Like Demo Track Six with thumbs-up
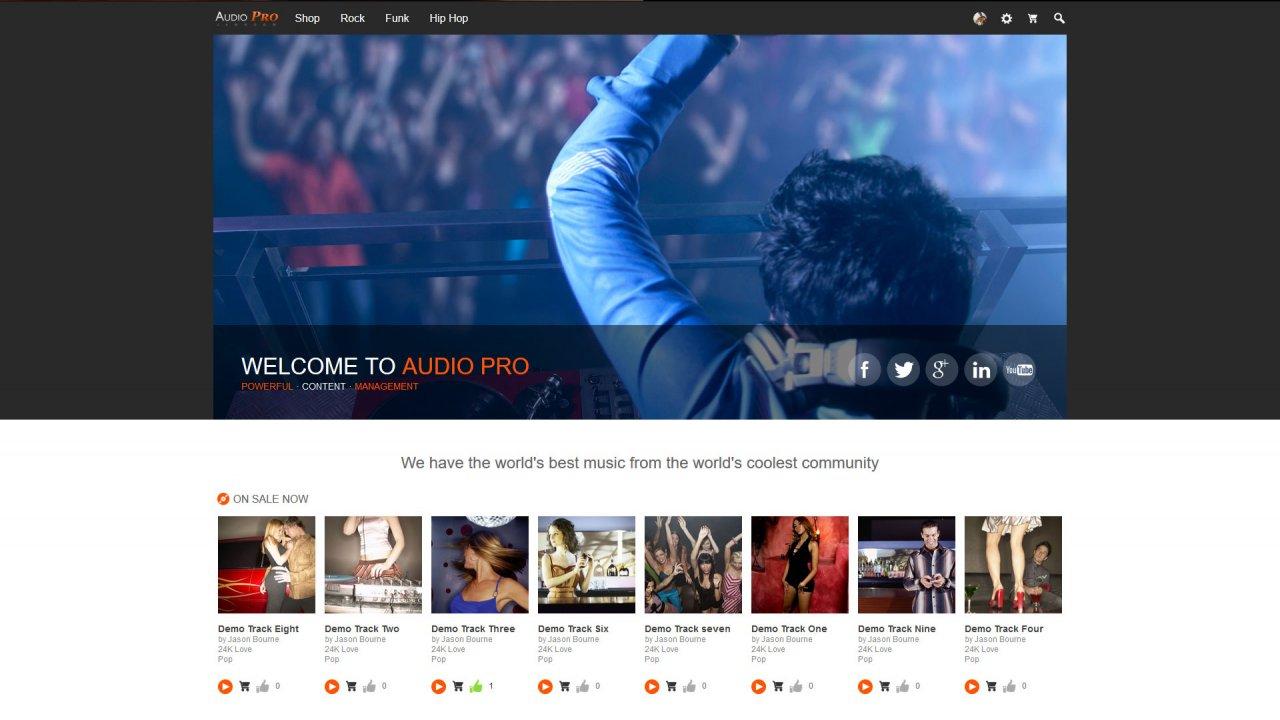 click(583, 686)
